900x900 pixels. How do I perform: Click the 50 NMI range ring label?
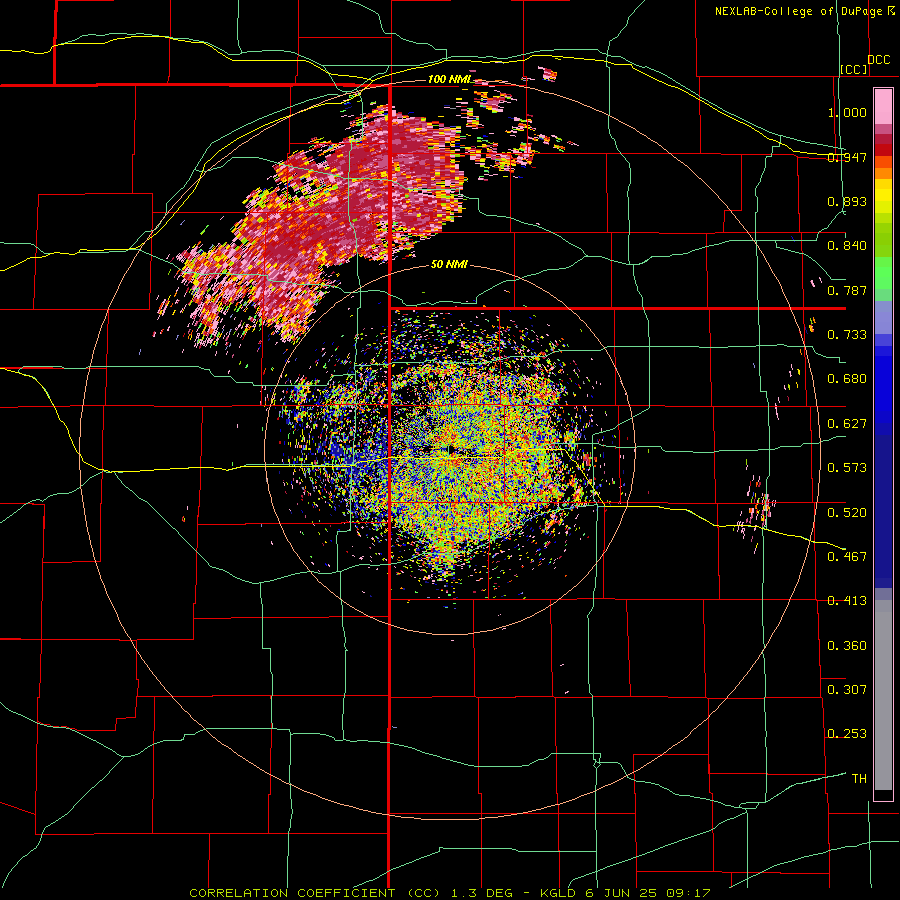449,264
